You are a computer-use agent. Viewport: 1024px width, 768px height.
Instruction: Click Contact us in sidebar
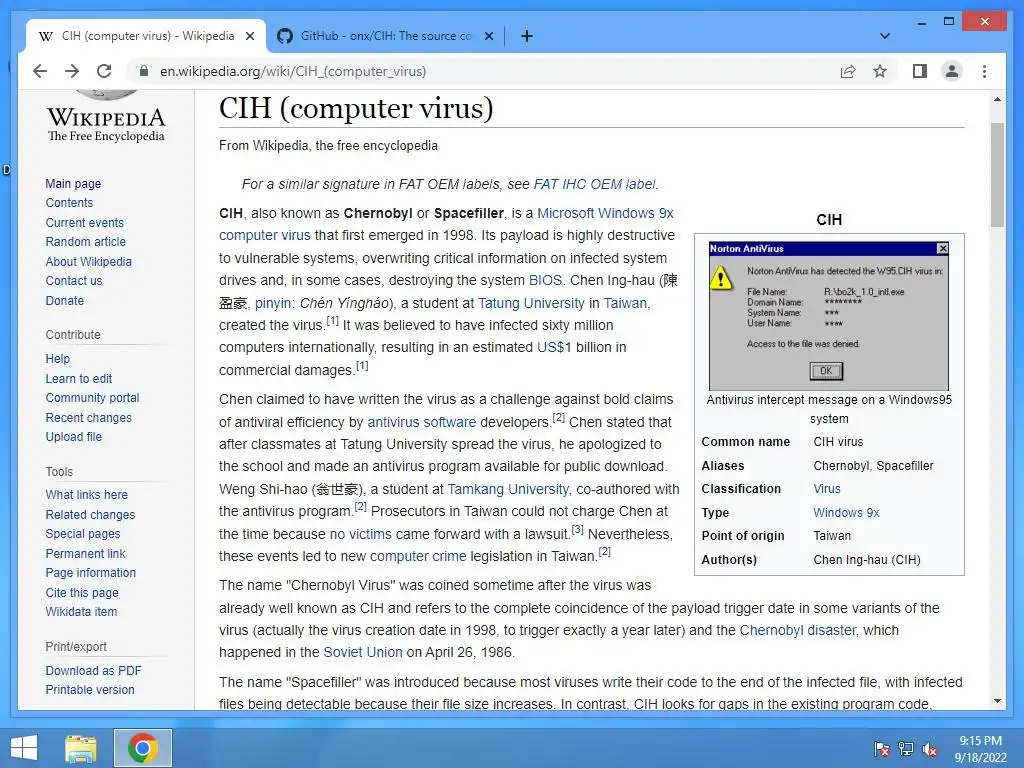(x=74, y=281)
